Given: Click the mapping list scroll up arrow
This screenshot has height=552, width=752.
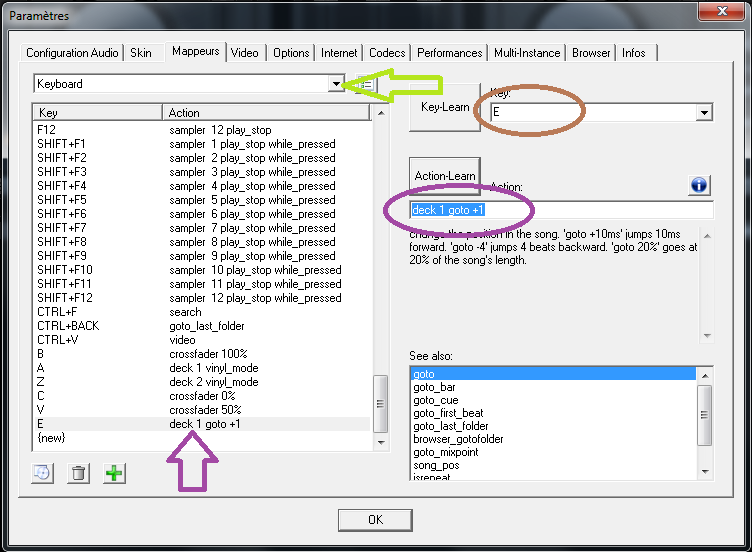Looking at the screenshot, I should tap(381, 113).
